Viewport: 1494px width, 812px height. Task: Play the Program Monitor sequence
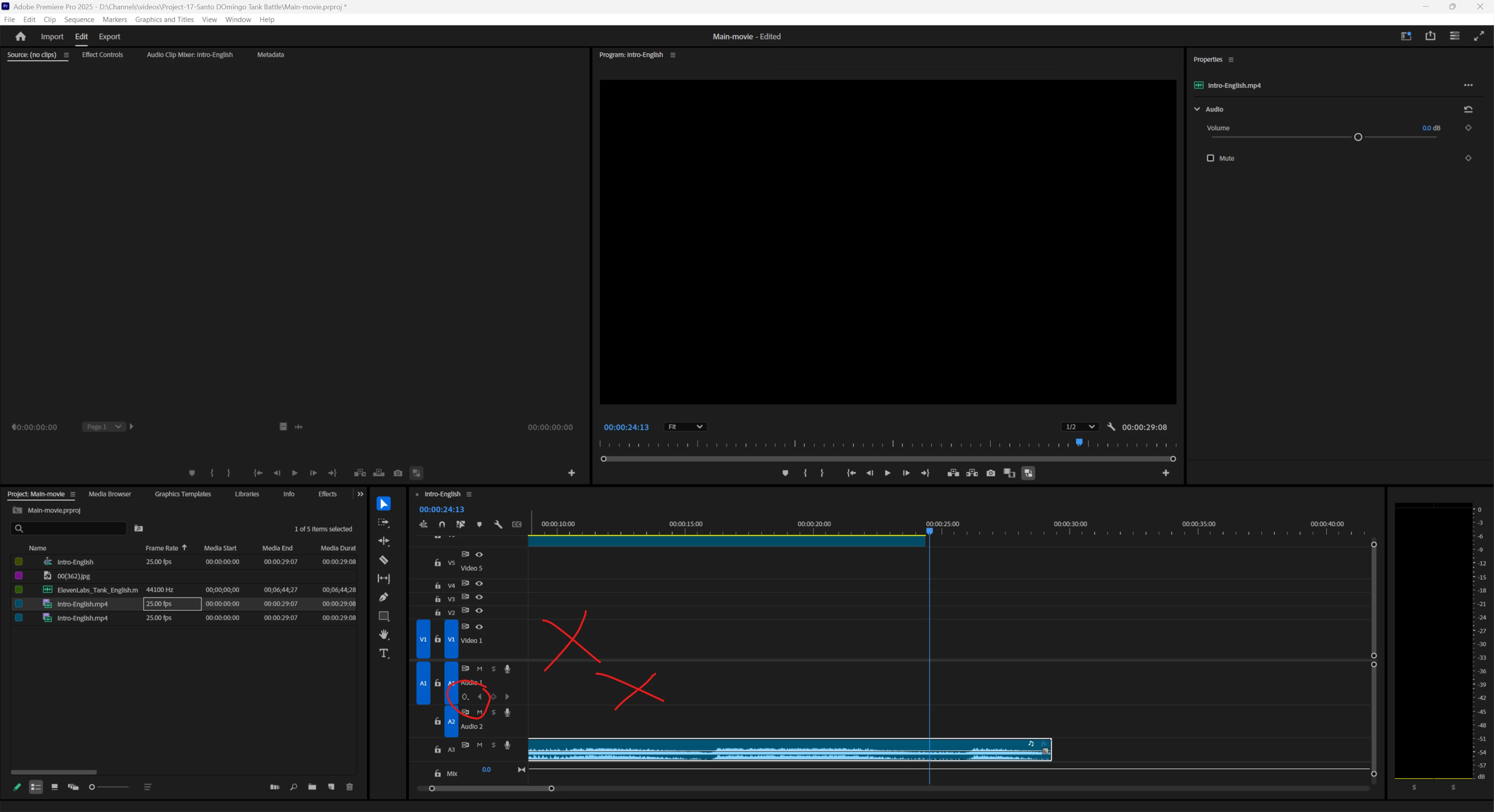coord(887,473)
